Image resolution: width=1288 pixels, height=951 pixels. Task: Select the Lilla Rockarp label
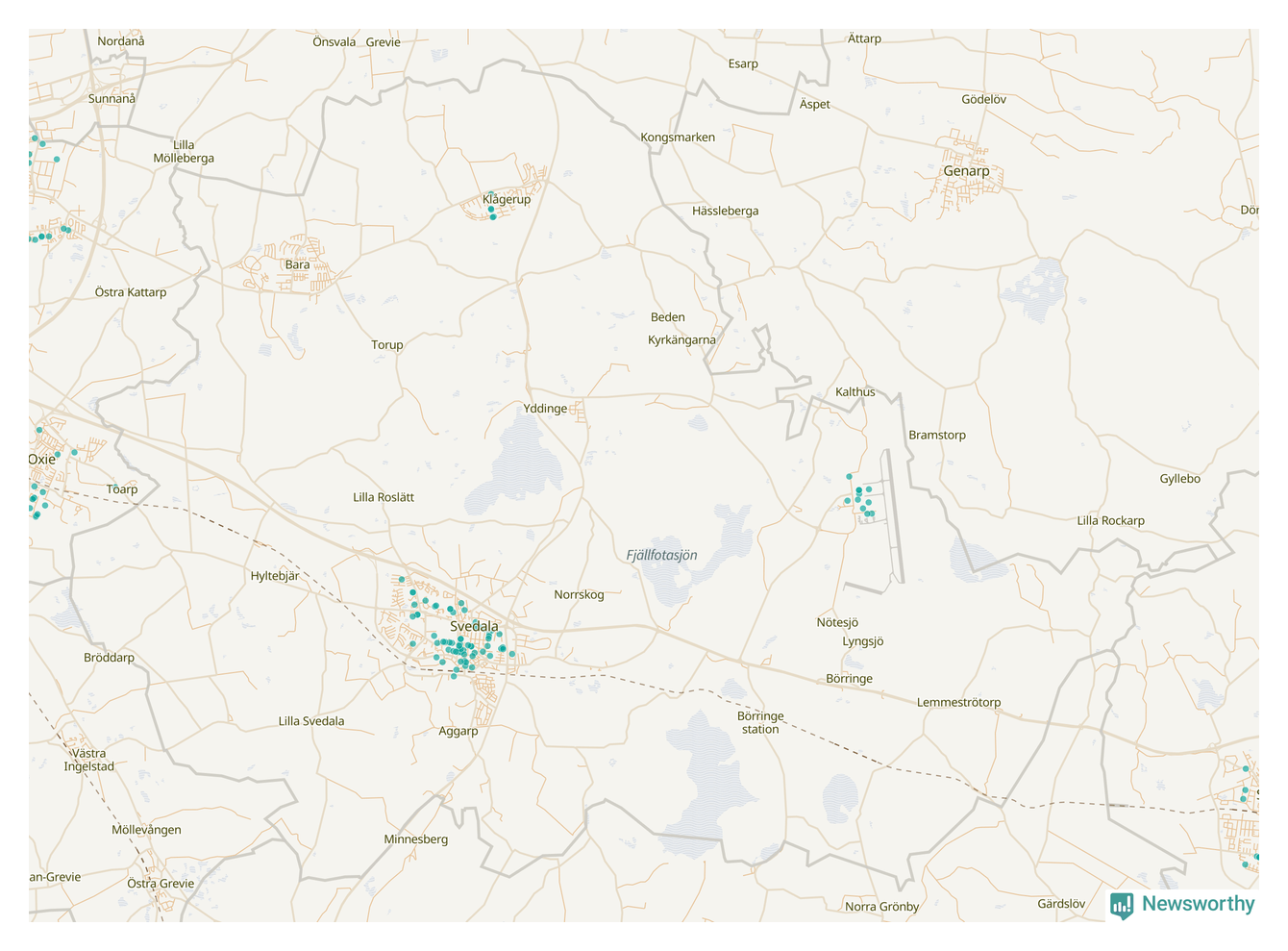point(1110,520)
